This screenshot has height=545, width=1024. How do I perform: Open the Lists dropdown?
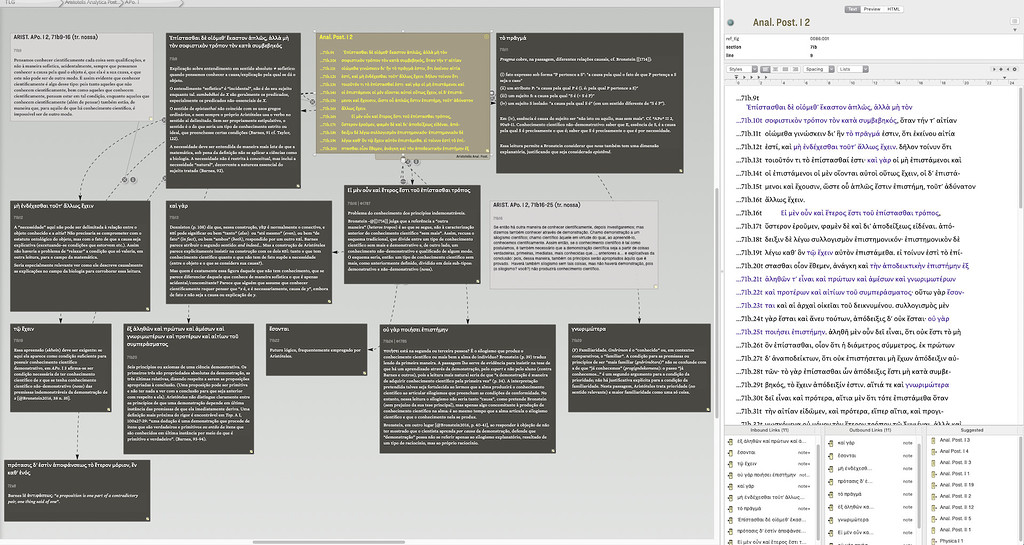(853, 69)
